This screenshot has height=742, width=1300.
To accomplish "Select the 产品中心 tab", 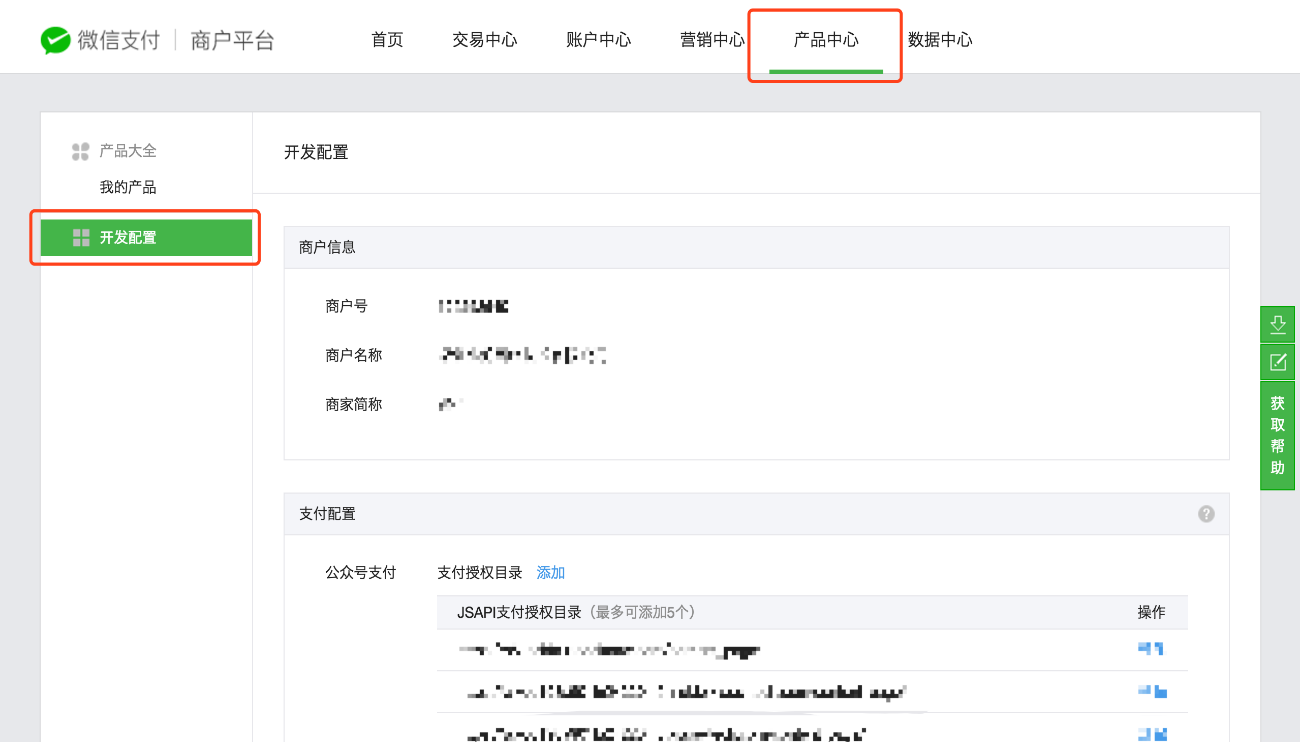I will point(826,40).
